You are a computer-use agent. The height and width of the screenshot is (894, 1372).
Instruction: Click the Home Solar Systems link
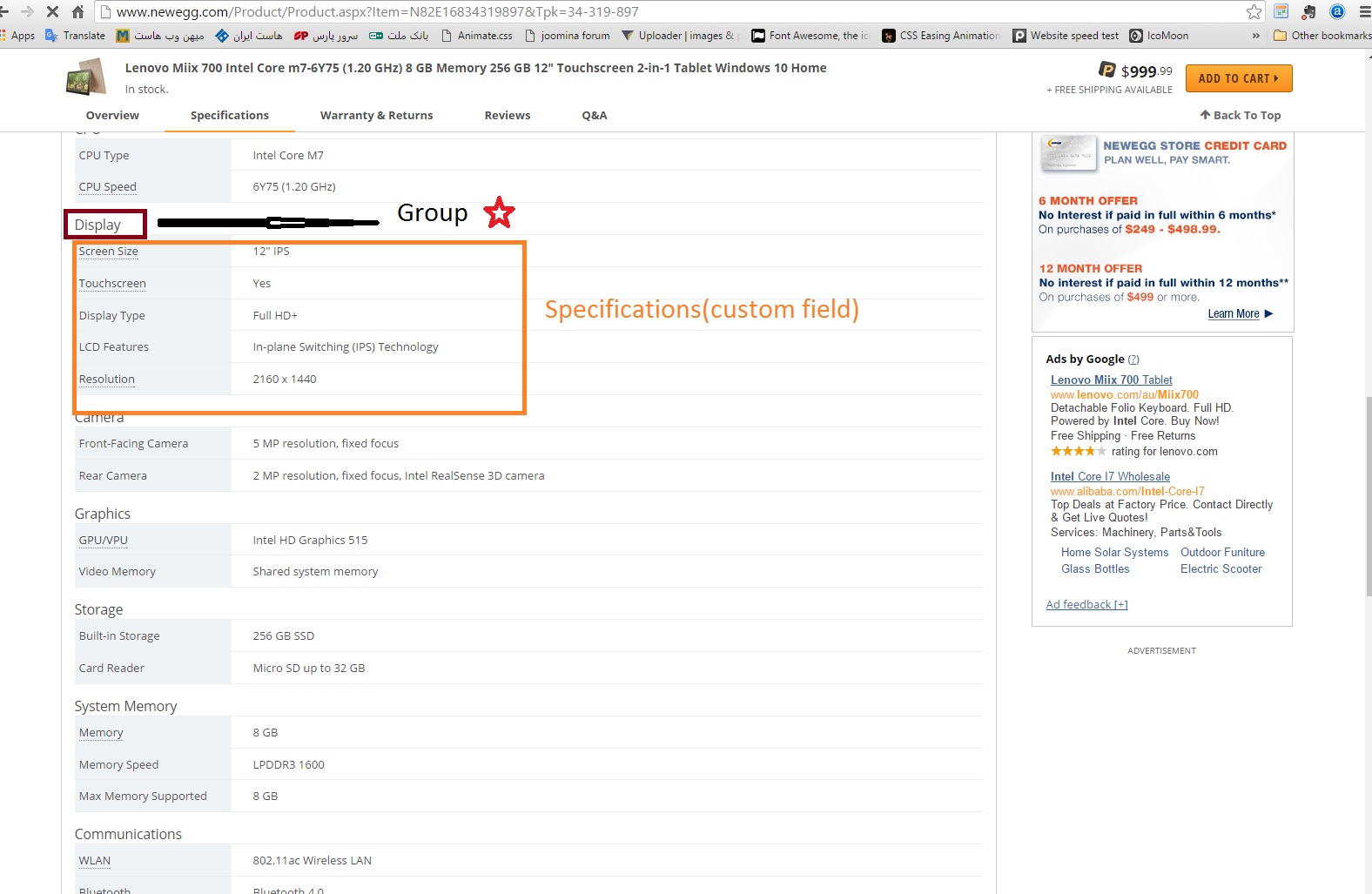pyautogui.click(x=1115, y=553)
